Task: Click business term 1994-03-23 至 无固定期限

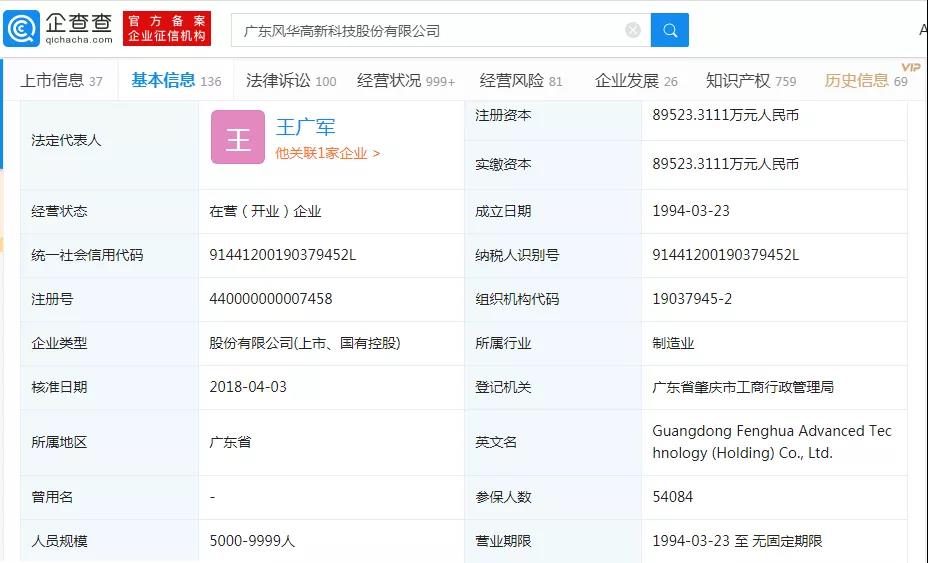Action: click(737, 541)
